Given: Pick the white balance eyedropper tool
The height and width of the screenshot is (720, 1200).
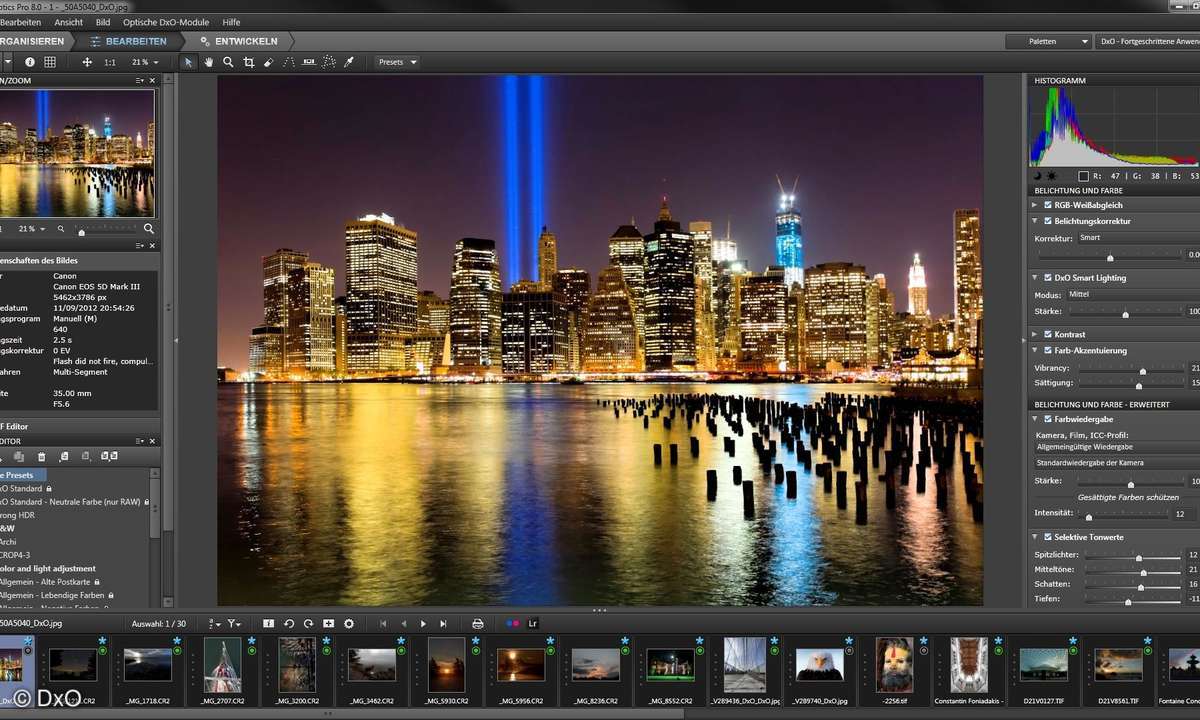Looking at the screenshot, I should click(348, 62).
